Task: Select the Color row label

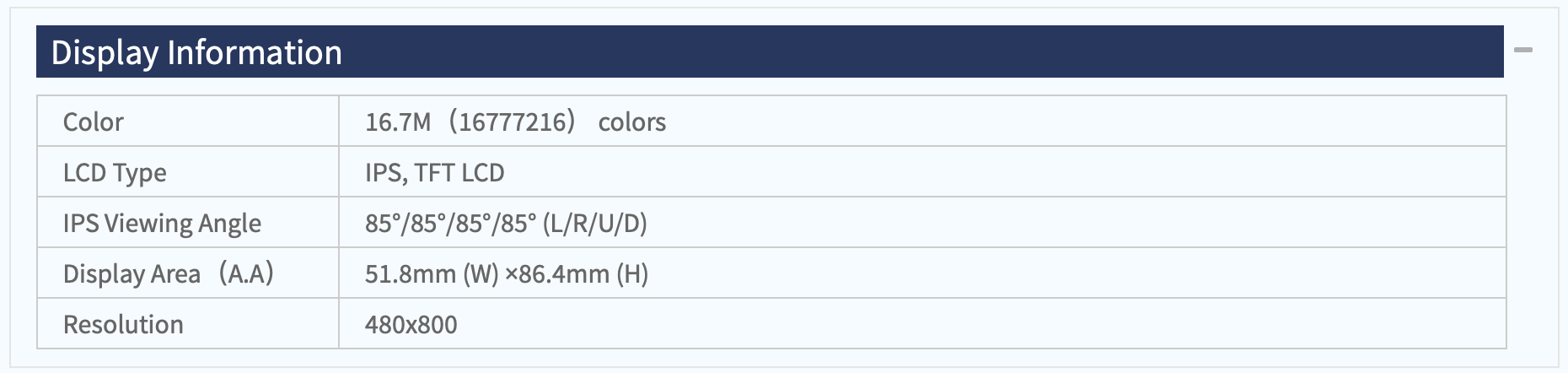Action: pos(94,122)
